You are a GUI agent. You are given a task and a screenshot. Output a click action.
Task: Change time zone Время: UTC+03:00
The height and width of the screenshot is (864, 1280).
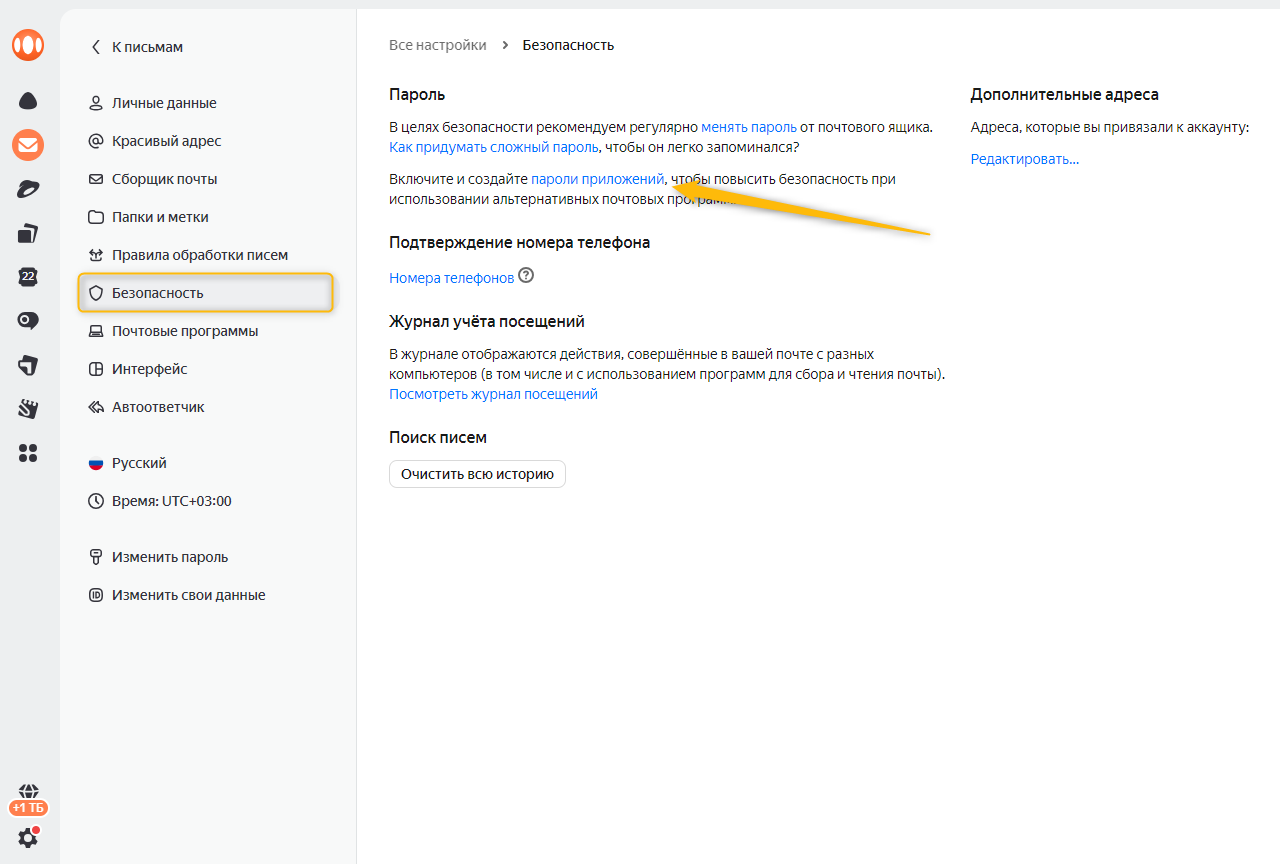171,501
